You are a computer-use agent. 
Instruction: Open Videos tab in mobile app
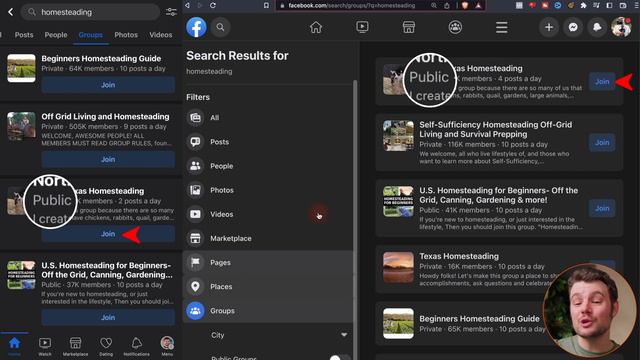click(x=160, y=35)
